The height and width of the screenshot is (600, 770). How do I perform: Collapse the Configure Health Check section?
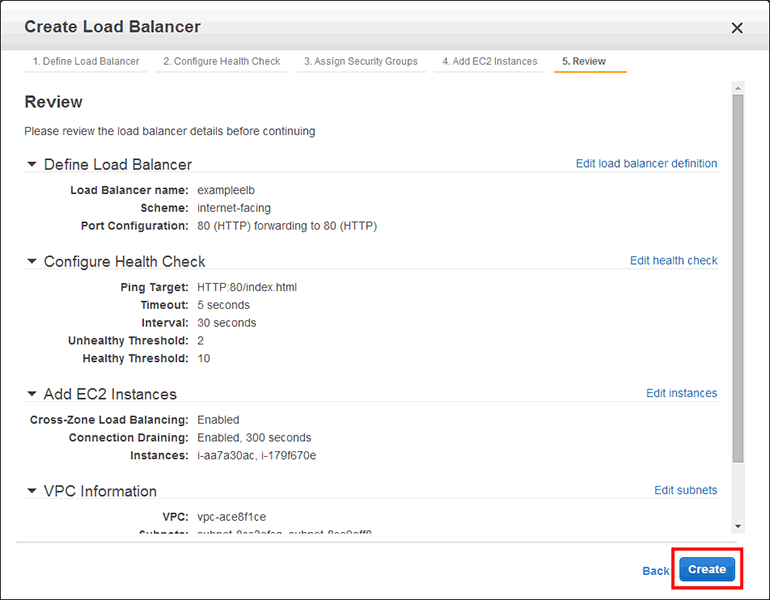pos(32,261)
